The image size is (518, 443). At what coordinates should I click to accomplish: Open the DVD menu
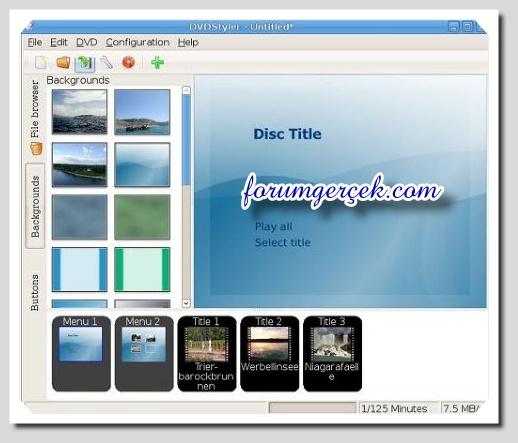point(87,43)
